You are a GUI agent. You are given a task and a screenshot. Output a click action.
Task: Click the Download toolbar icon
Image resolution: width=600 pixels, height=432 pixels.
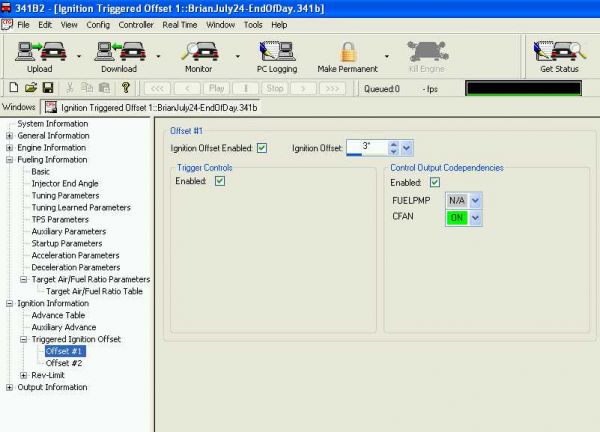118,52
